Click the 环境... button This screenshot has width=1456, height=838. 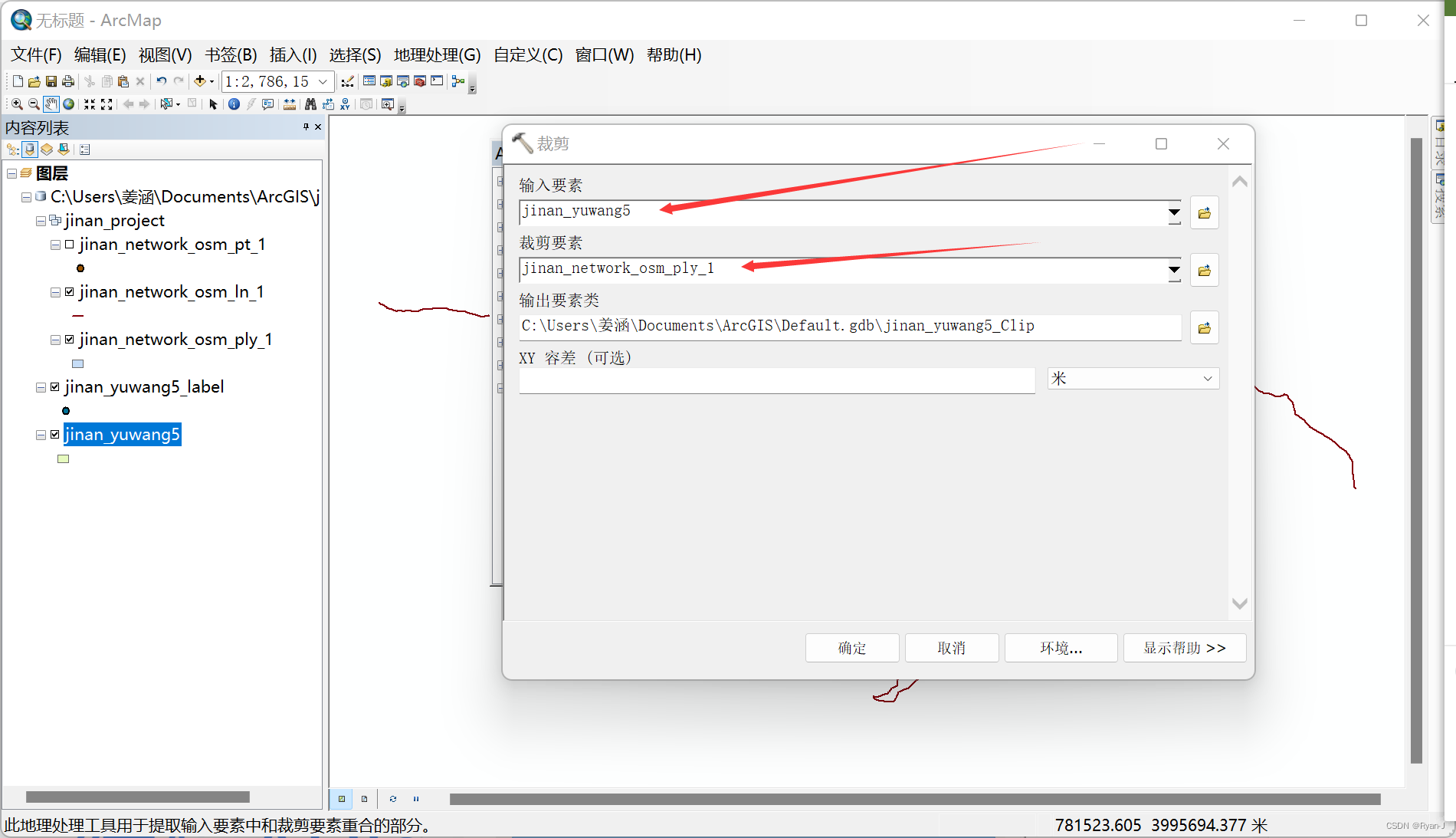1061,648
